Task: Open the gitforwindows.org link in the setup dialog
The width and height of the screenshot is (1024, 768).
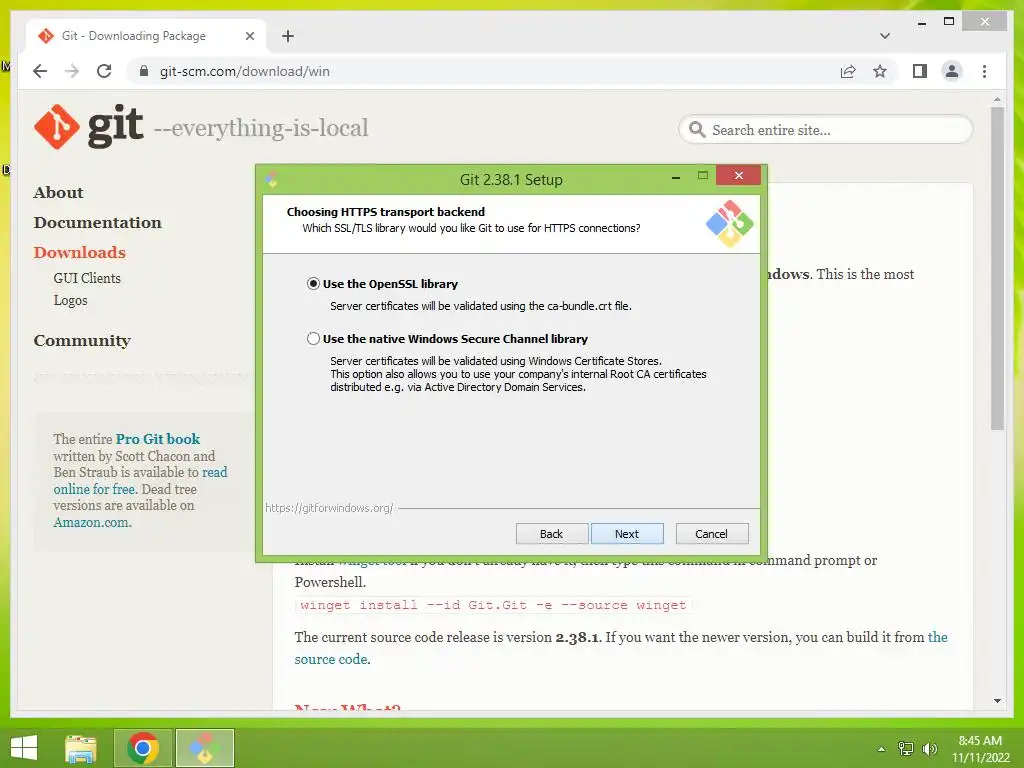Action: (x=329, y=507)
